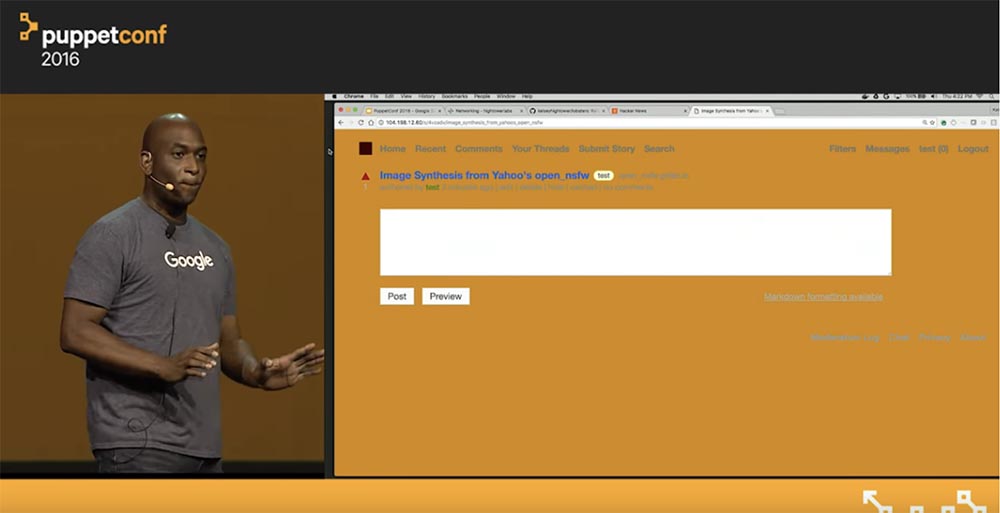Viewport: 1000px width, 513px height.
Task: Open the Filters link
Action: click(x=842, y=149)
